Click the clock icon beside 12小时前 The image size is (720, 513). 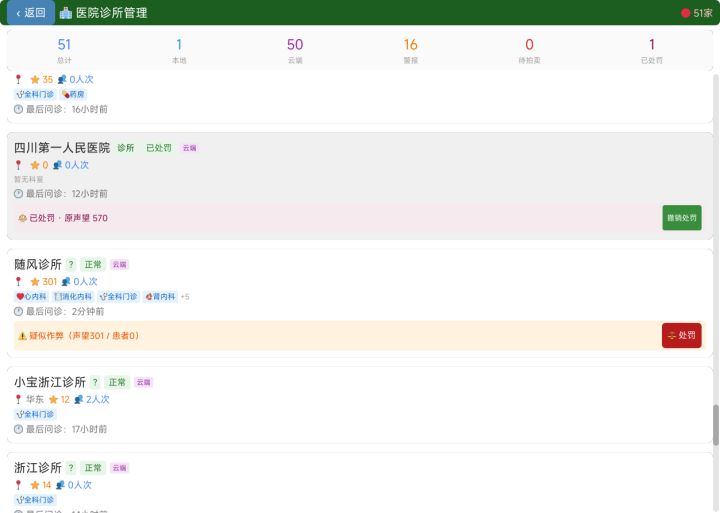tap(18, 194)
